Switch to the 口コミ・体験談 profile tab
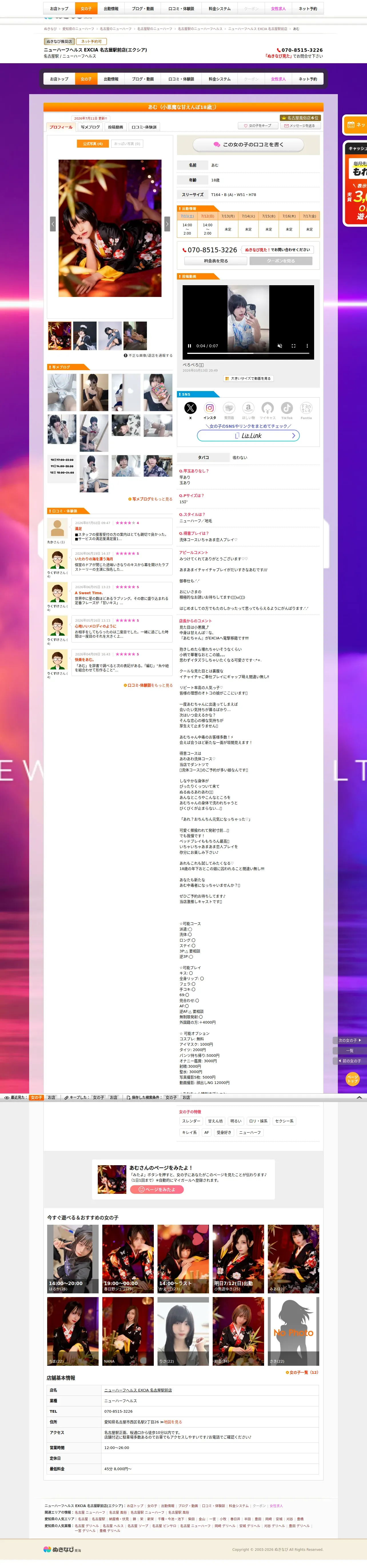Screen dimensions: 367x1568 (144, 127)
